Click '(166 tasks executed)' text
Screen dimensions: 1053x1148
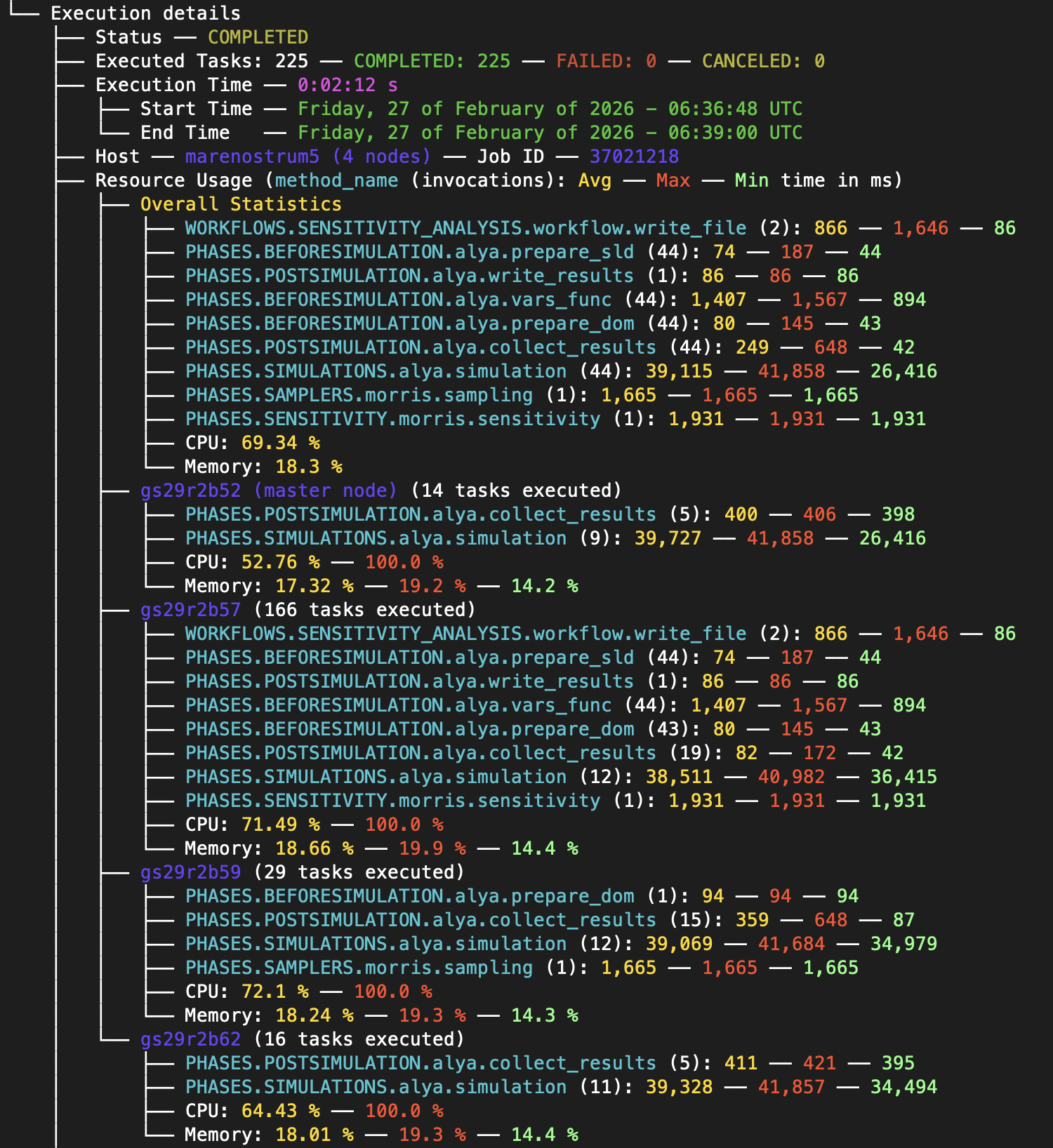364,610
